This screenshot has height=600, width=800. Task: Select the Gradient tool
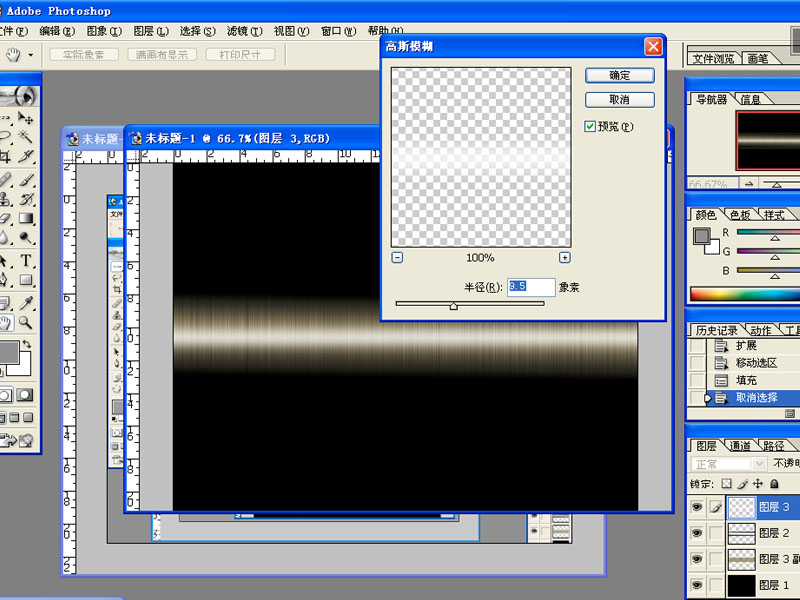pyautogui.click(x=25, y=218)
